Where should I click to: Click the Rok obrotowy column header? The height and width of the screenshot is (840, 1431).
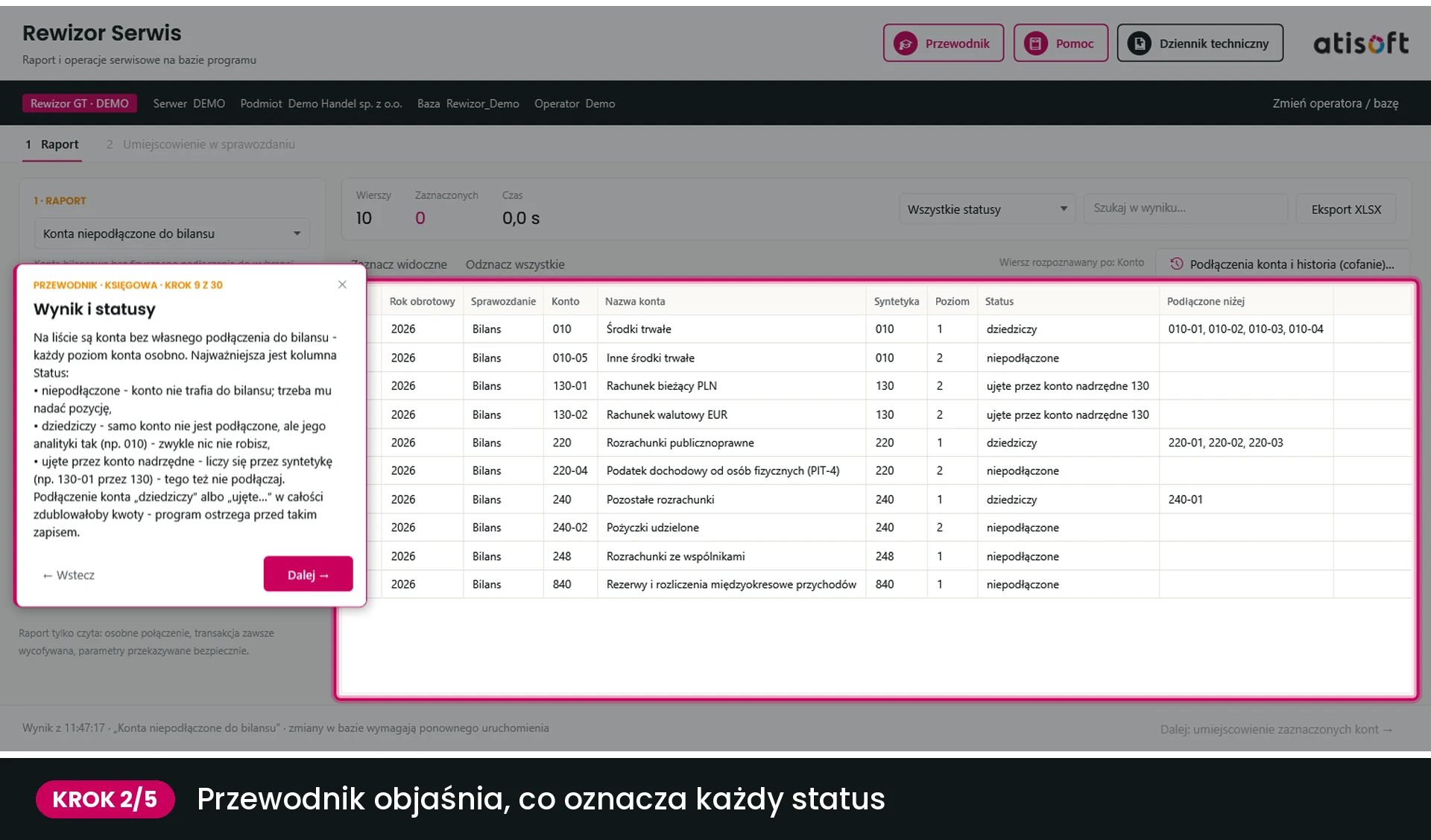pos(422,301)
